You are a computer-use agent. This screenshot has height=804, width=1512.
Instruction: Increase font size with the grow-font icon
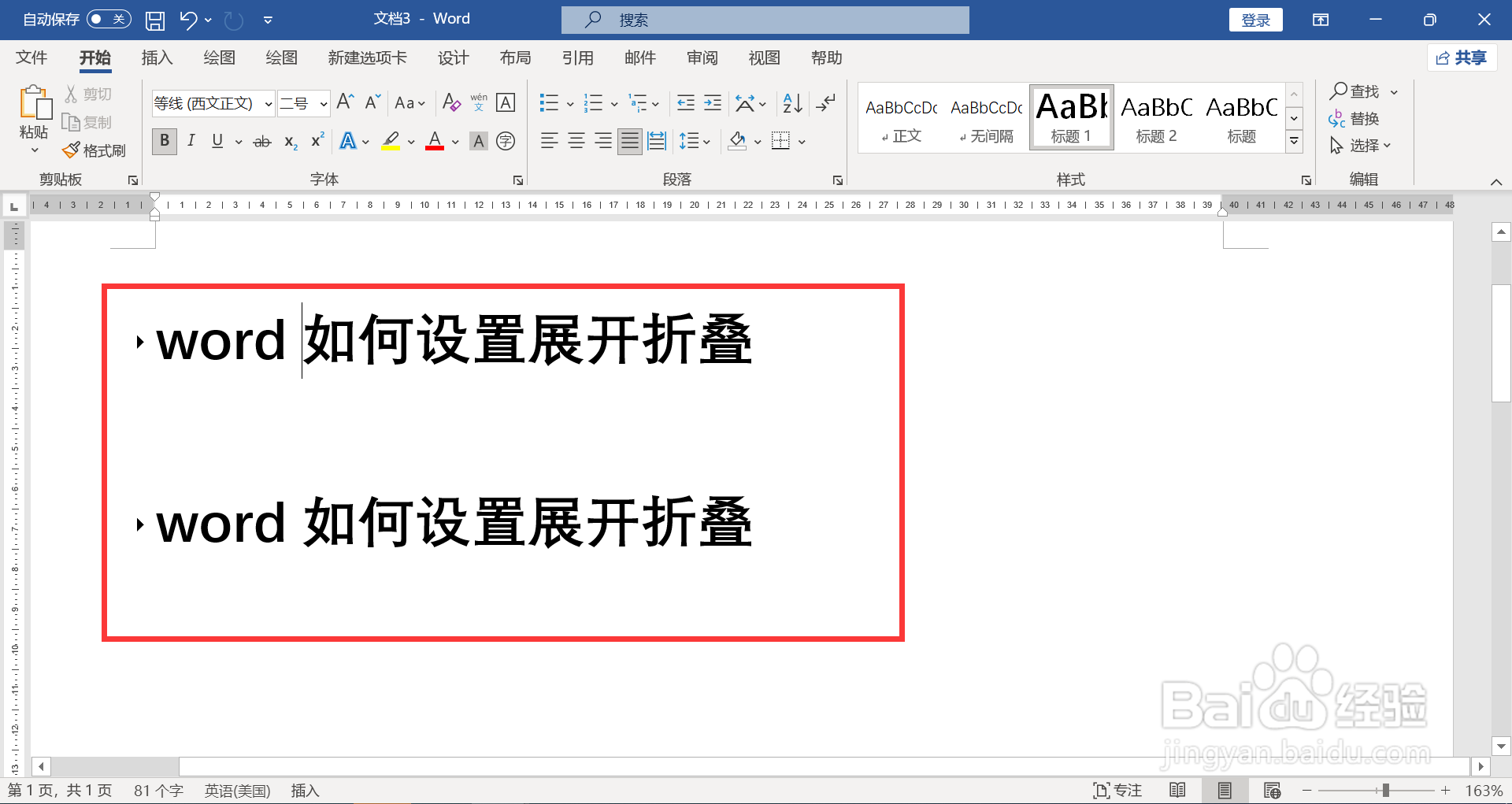pyautogui.click(x=346, y=102)
